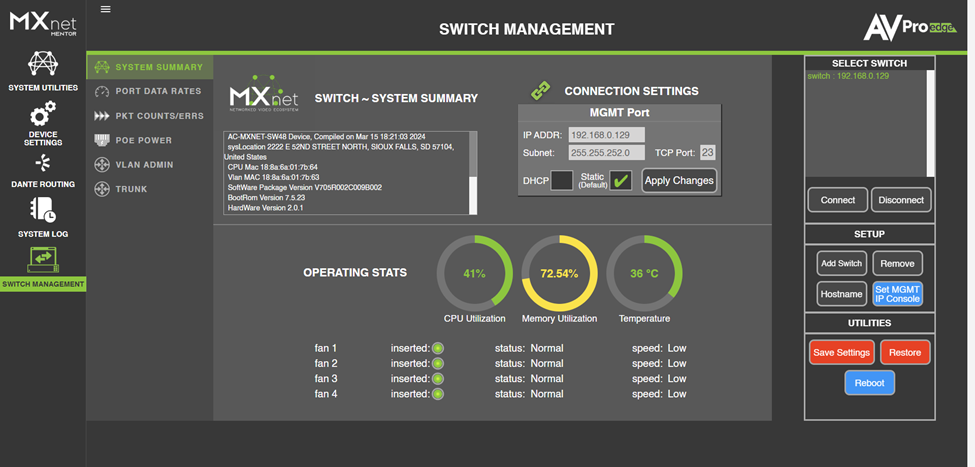Click the Save Settings button
Viewport: 975px width, 467px height.
coord(841,353)
